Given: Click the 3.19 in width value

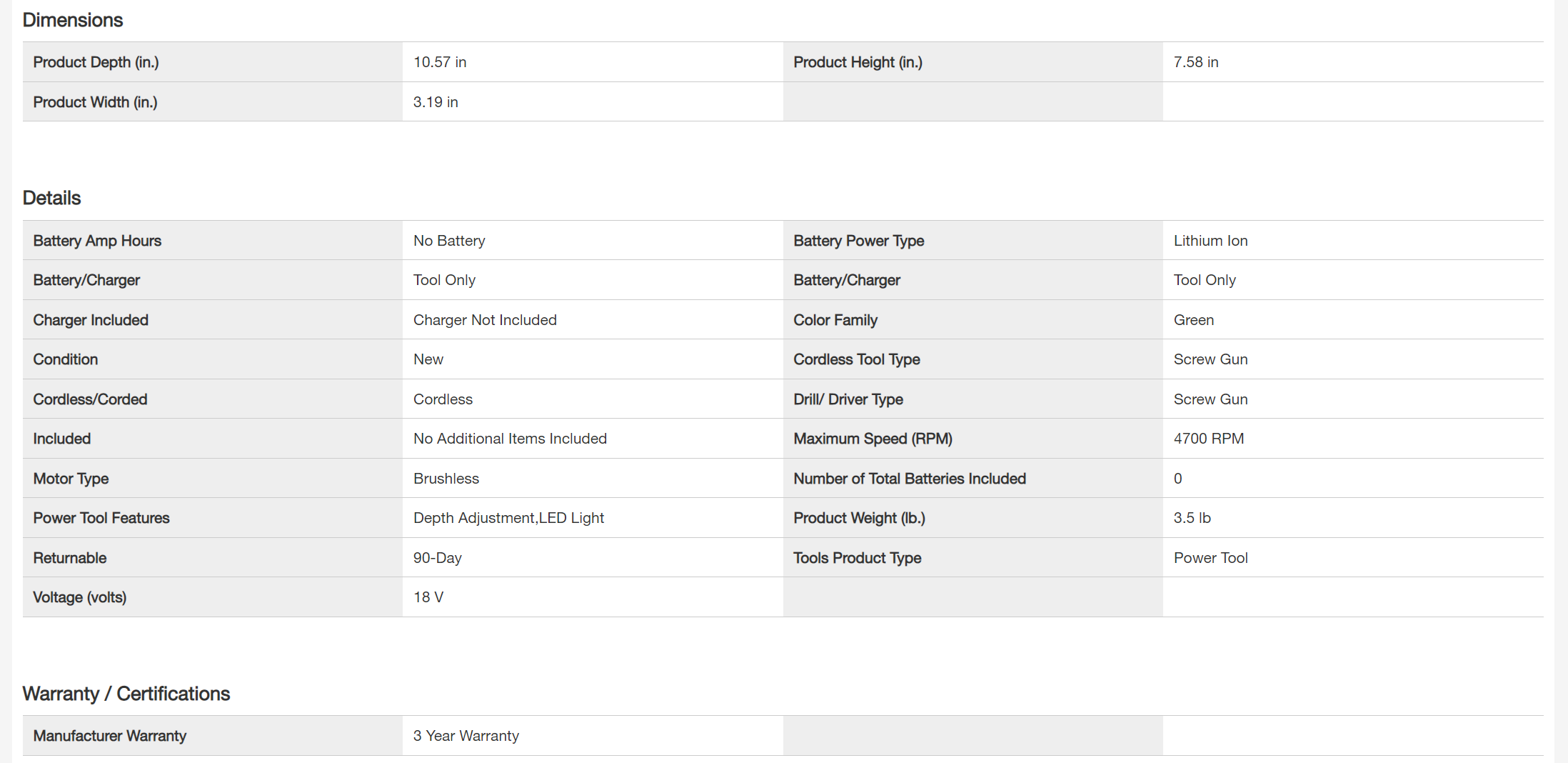Looking at the screenshot, I should [x=436, y=102].
